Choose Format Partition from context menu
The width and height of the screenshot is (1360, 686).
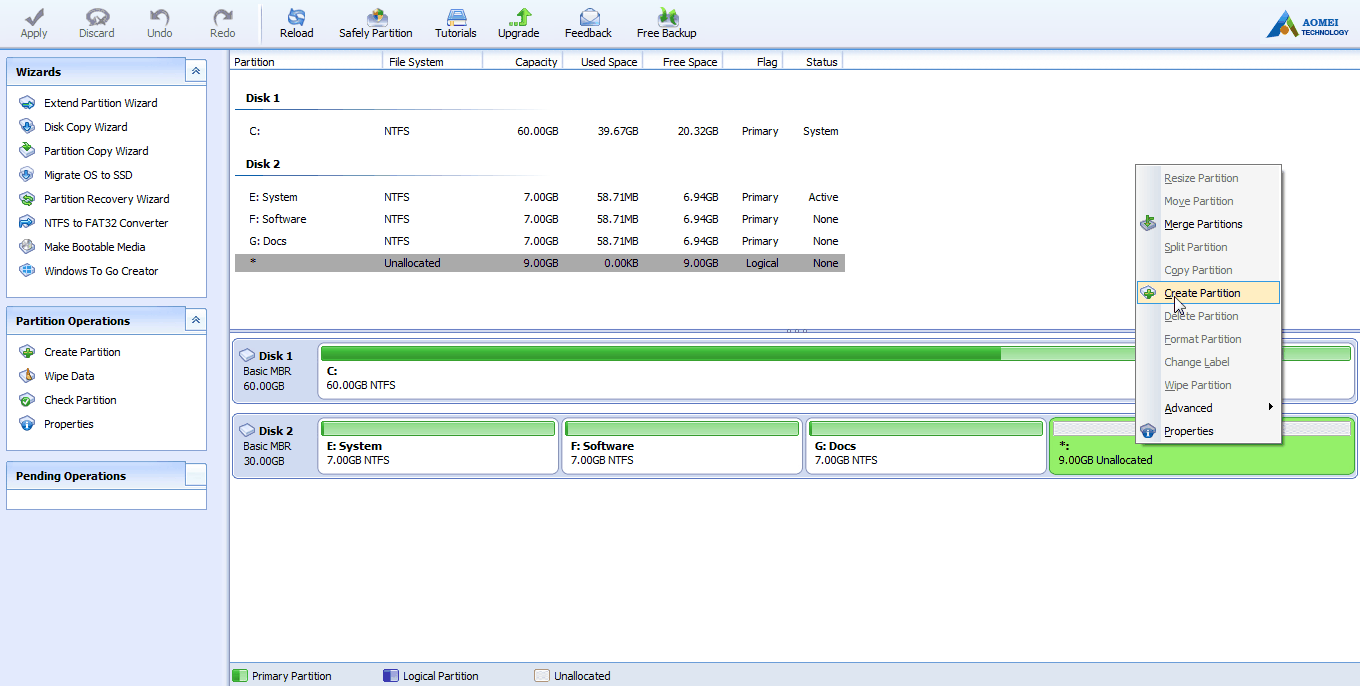click(x=1208, y=339)
